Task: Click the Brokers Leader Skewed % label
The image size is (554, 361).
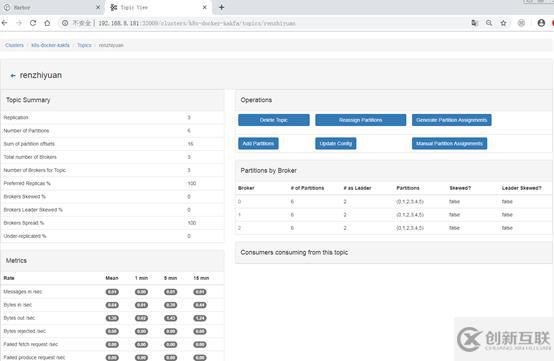Action: [x=33, y=210]
